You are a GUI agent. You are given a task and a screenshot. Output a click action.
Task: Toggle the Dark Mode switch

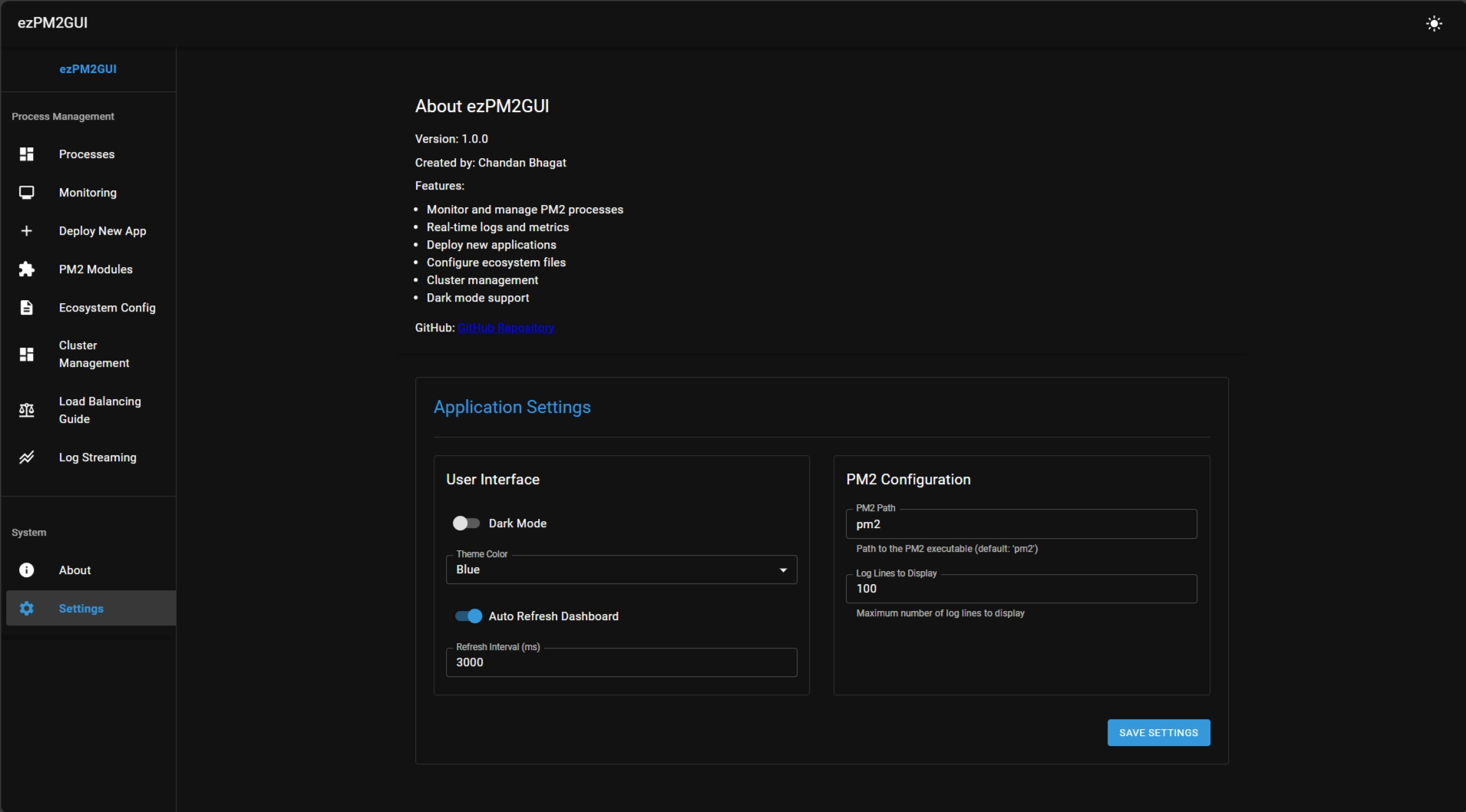pyautogui.click(x=466, y=523)
